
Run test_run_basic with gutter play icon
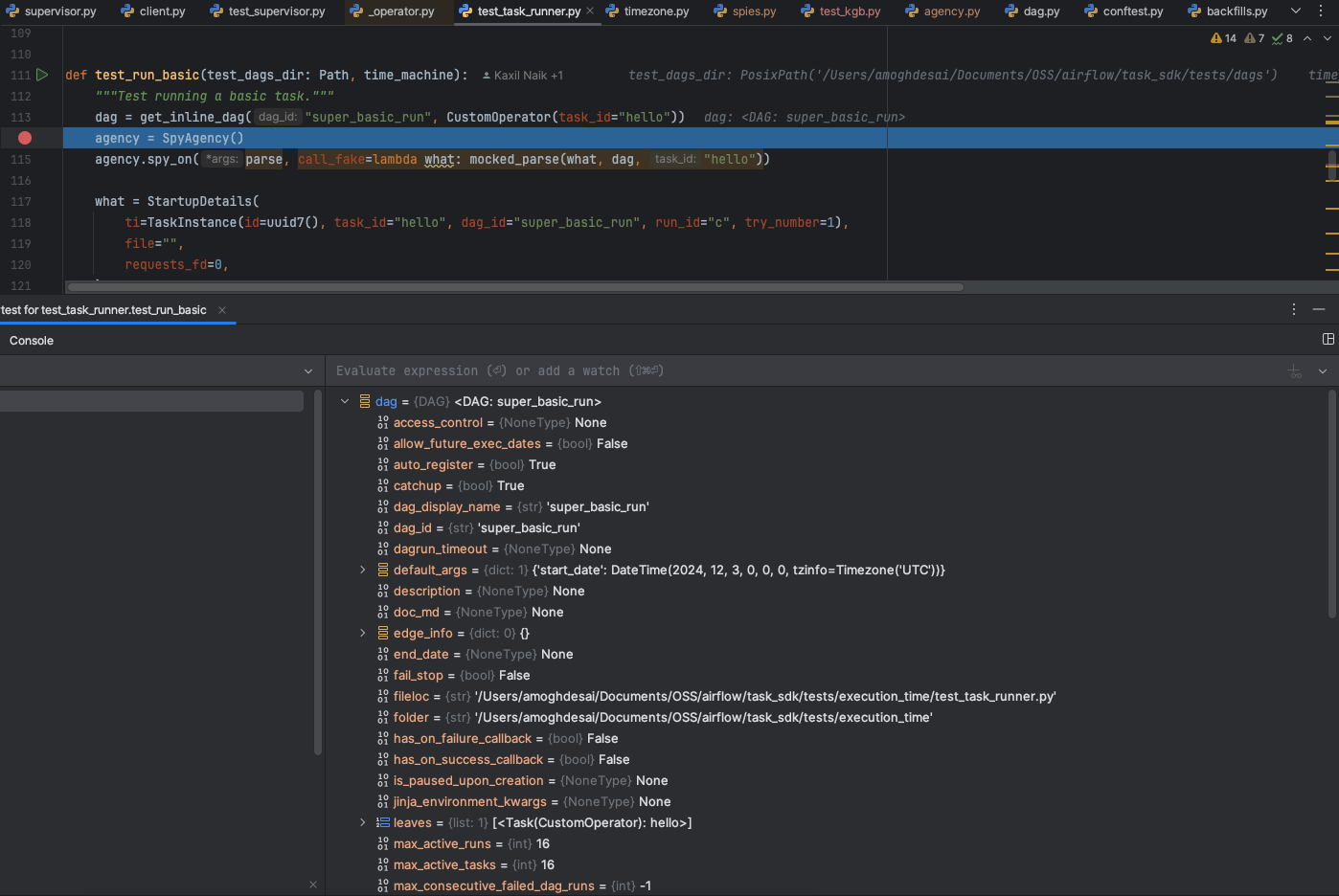pyautogui.click(x=42, y=75)
